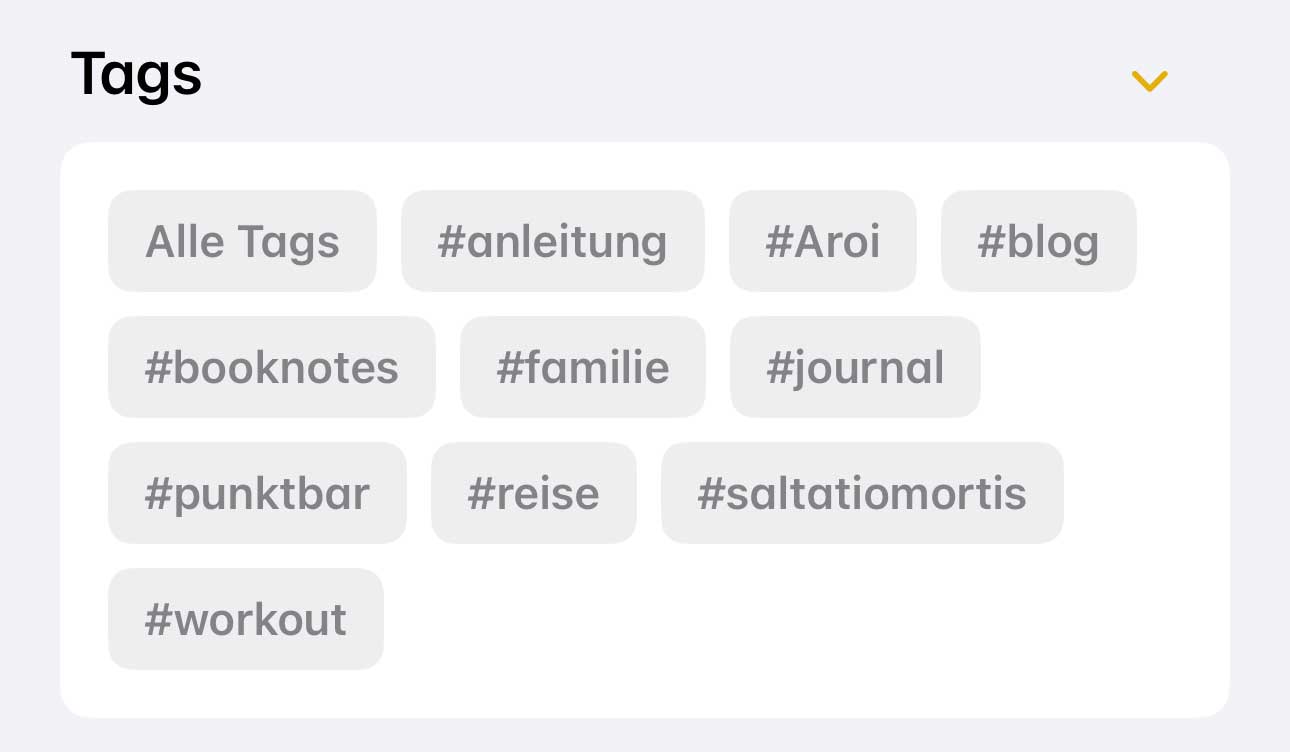This screenshot has width=1290, height=752.
Task: Reset filtering with Alle Tags
Action: pyautogui.click(x=242, y=241)
